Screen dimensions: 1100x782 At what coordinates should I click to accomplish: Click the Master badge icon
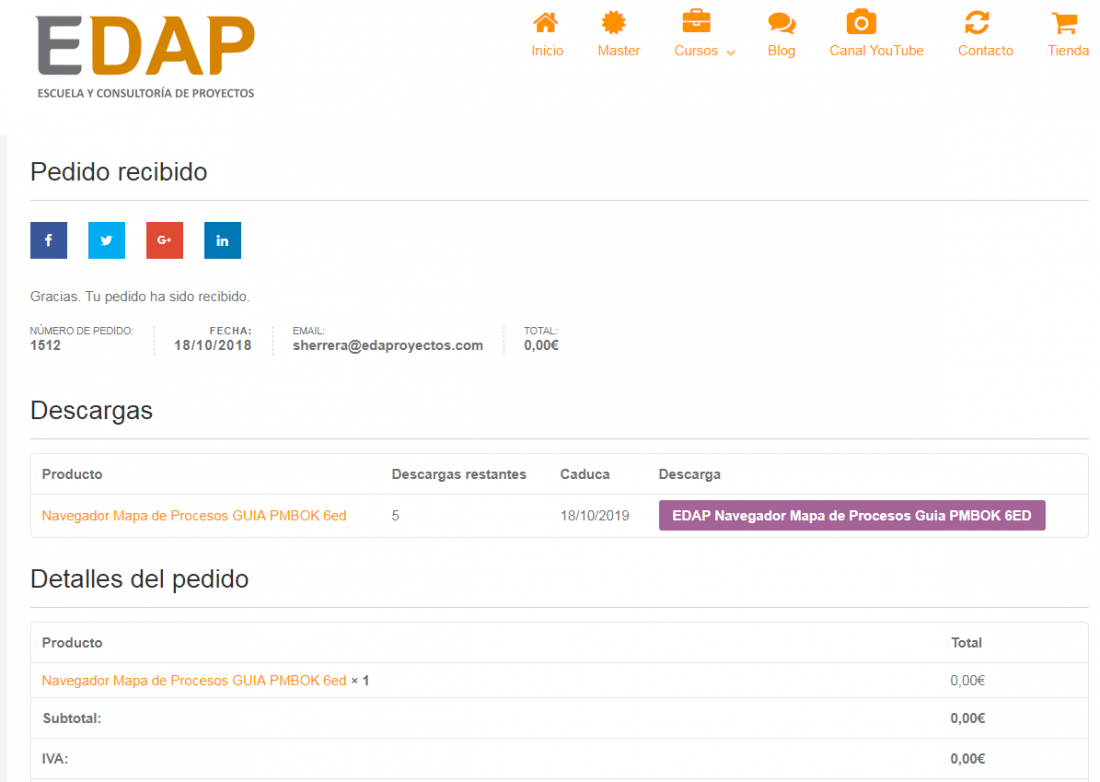[614, 22]
